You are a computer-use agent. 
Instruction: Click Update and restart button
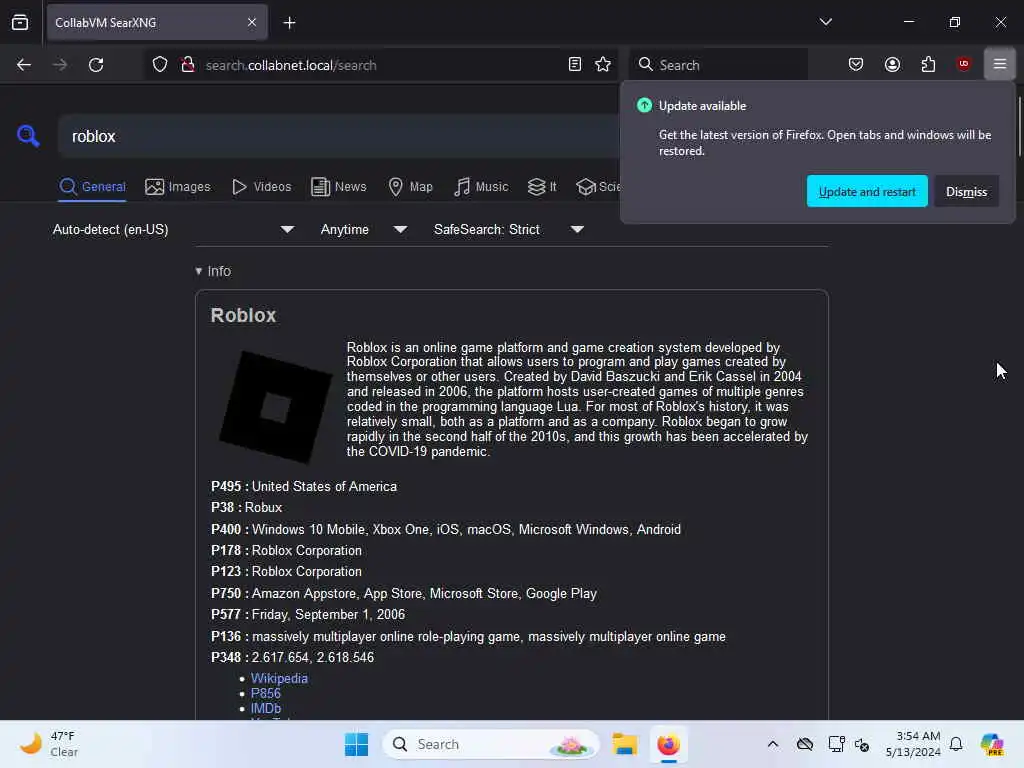pyautogui.click(x=867, y=191)
